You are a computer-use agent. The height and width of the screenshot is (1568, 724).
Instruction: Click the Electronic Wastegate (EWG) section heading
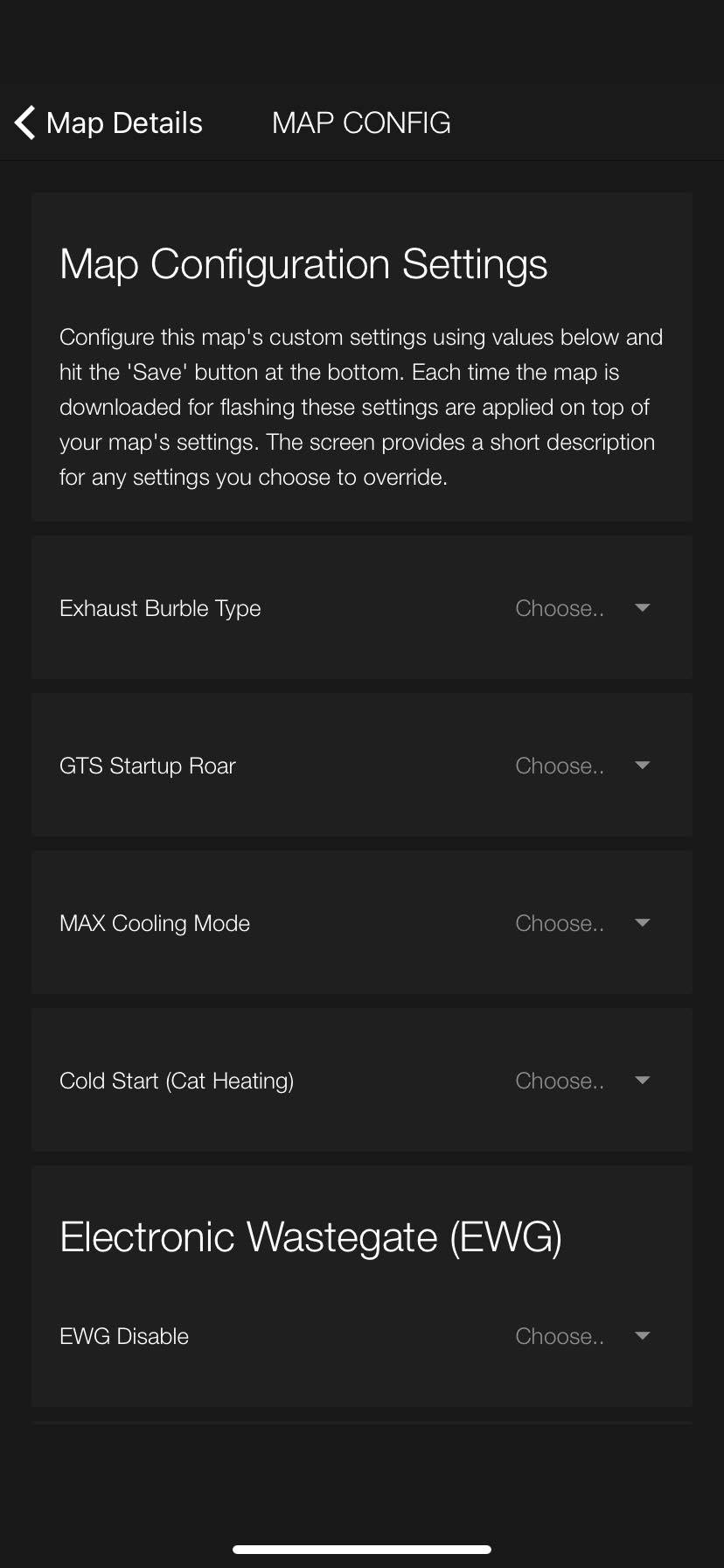click(310, 1238)
